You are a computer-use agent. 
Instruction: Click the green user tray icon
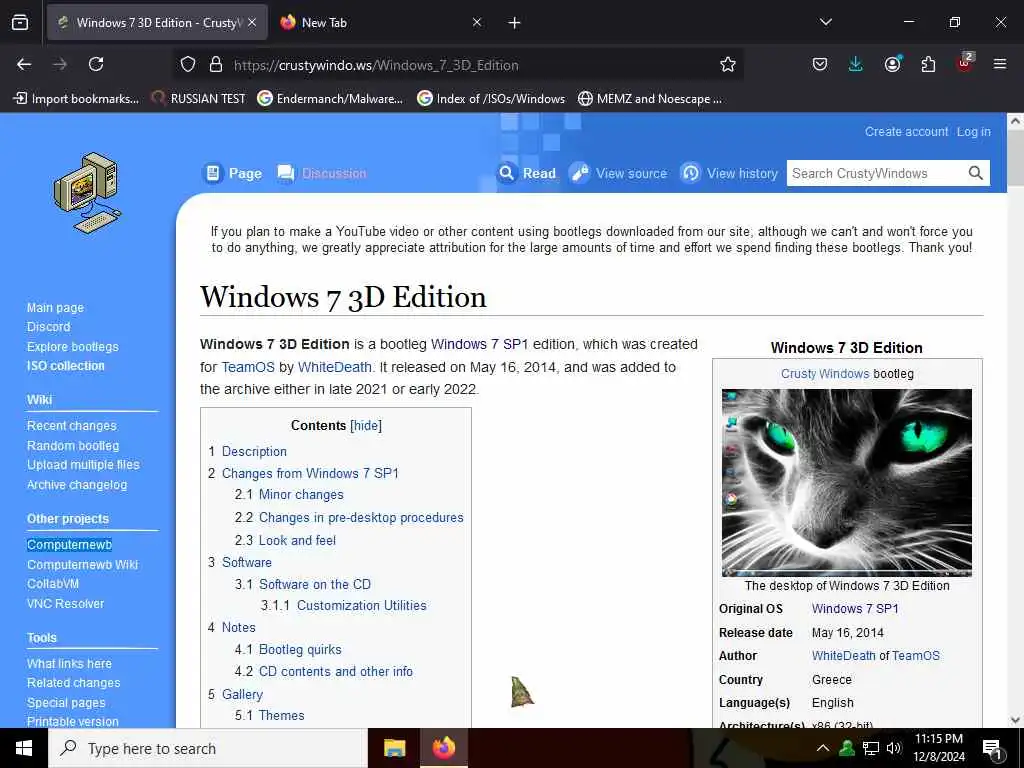click(x=847, y=748)
